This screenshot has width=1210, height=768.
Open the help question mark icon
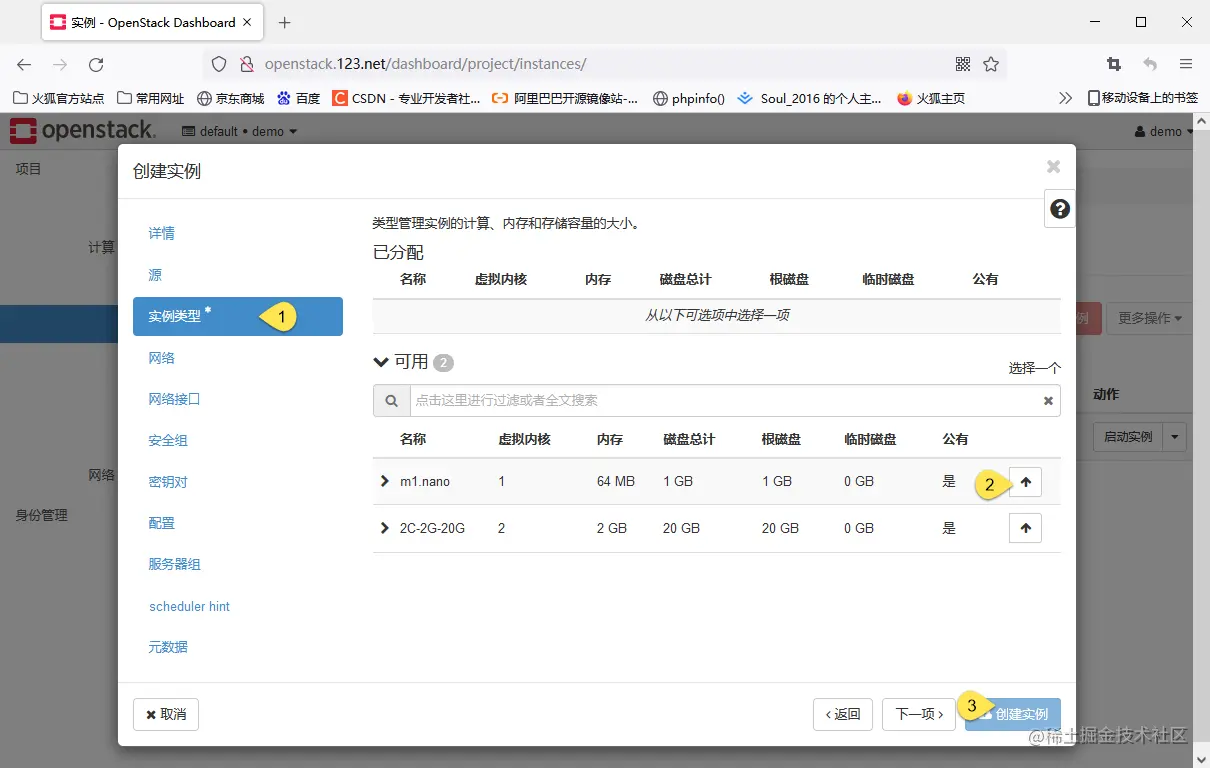1060,209
